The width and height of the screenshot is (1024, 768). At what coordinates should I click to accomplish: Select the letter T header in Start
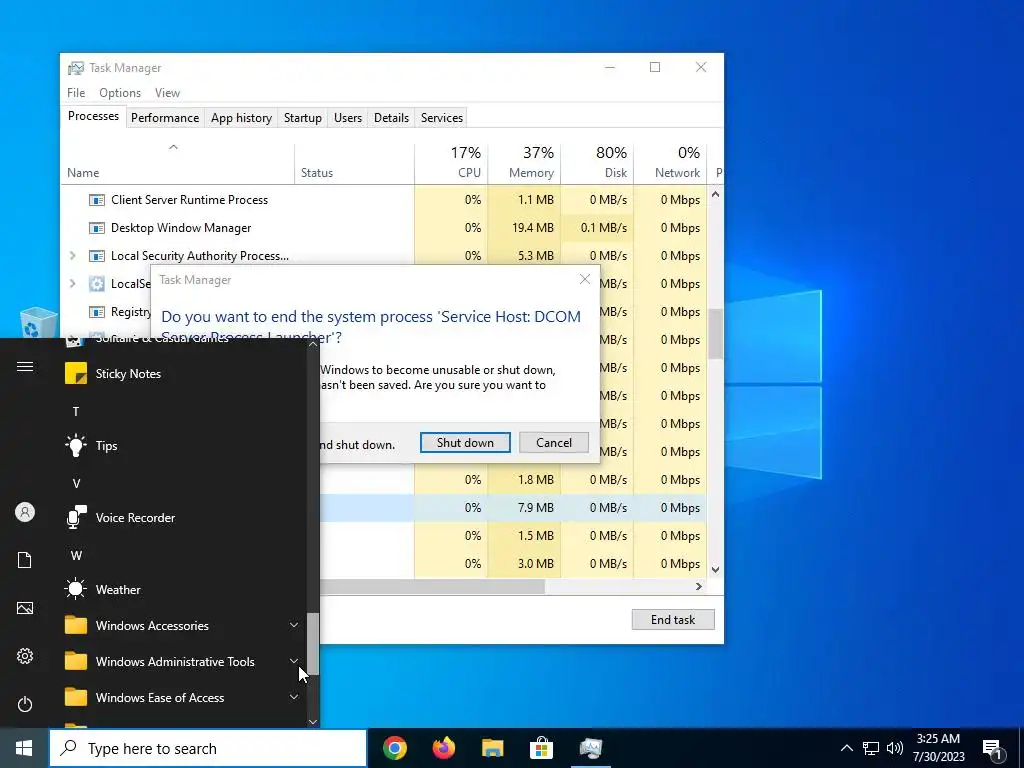click(x=76, y=411)
